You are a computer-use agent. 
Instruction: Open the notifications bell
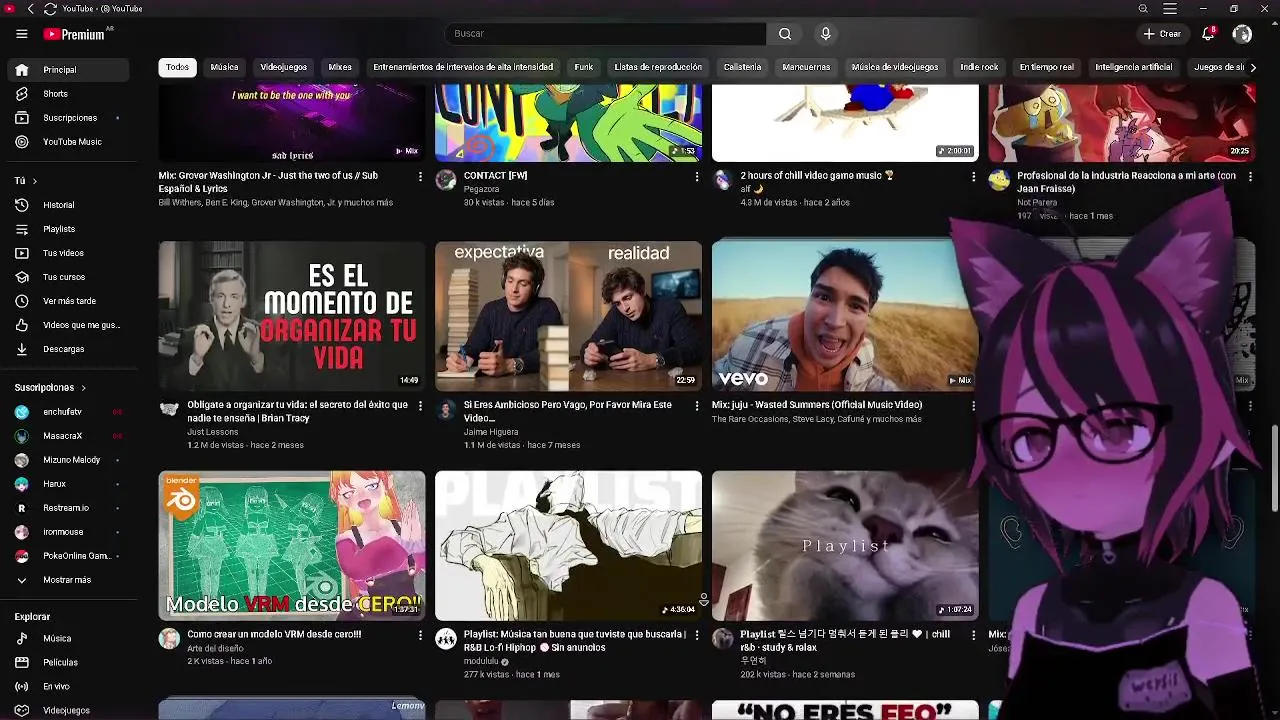[1208, 34]
